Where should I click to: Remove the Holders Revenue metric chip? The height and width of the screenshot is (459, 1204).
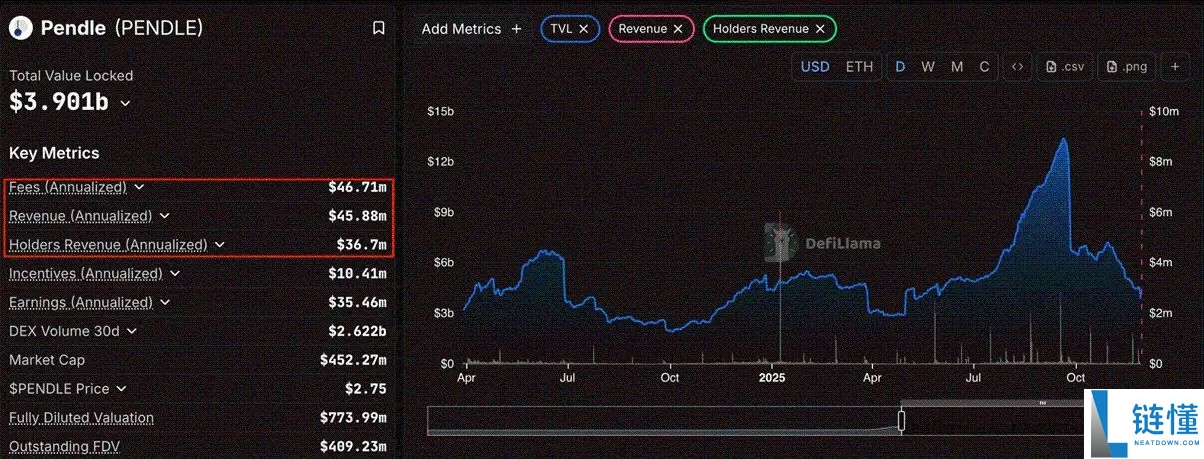[x=820, y=29]
